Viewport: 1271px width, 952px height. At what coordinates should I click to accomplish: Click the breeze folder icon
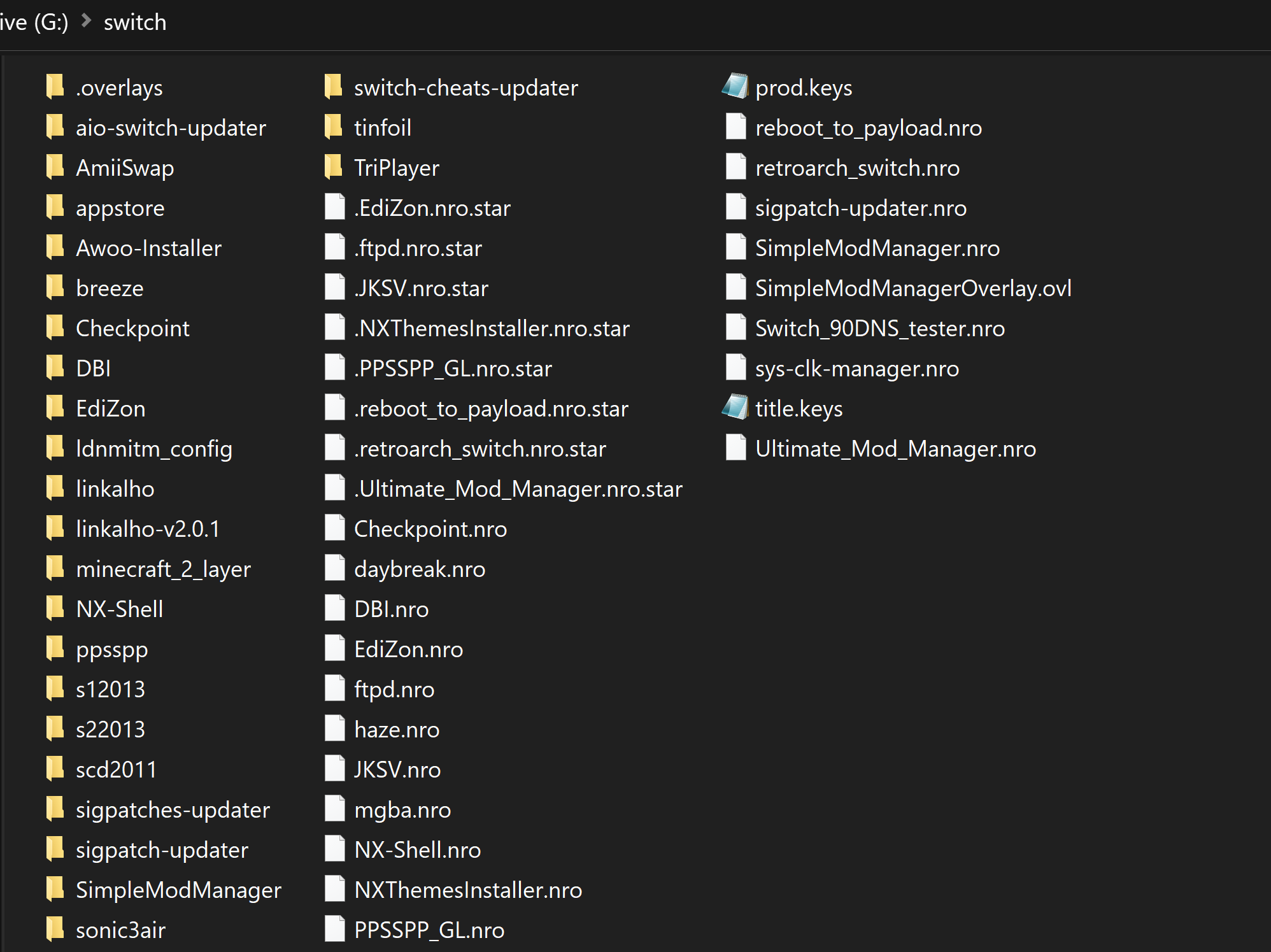55,287
